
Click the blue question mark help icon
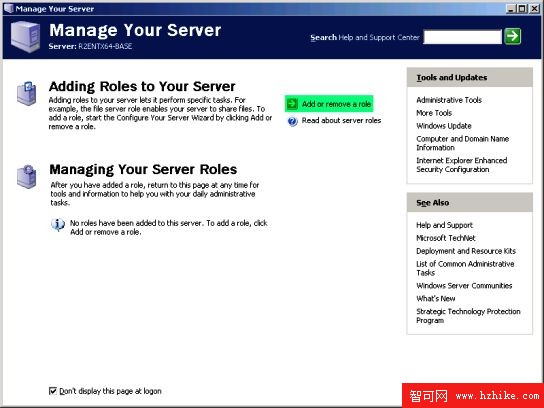pos(292,121)
